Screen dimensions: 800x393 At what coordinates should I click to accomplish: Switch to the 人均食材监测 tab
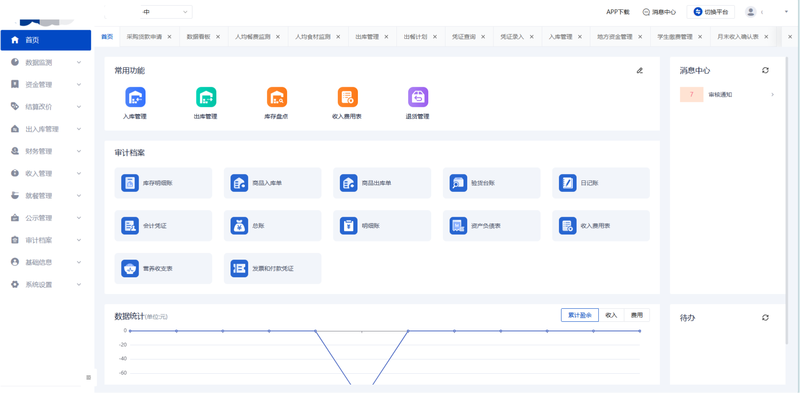pyautogui.click(x=313, y=37)
